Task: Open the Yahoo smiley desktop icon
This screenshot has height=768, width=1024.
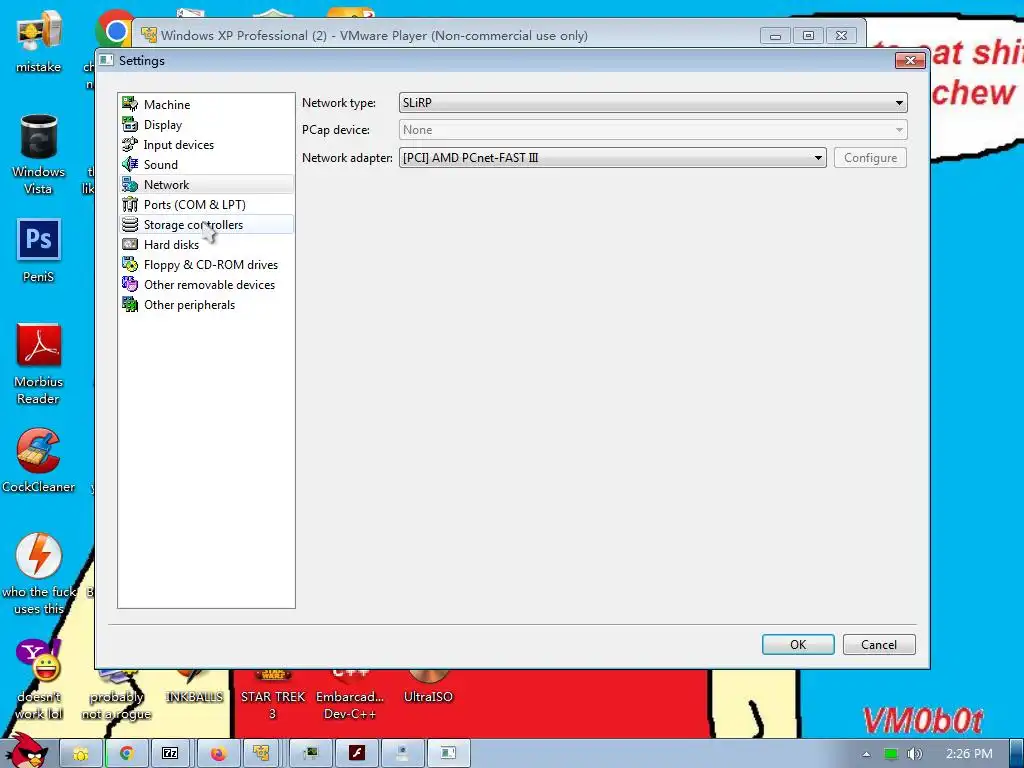Action: (x=39, y=679)
